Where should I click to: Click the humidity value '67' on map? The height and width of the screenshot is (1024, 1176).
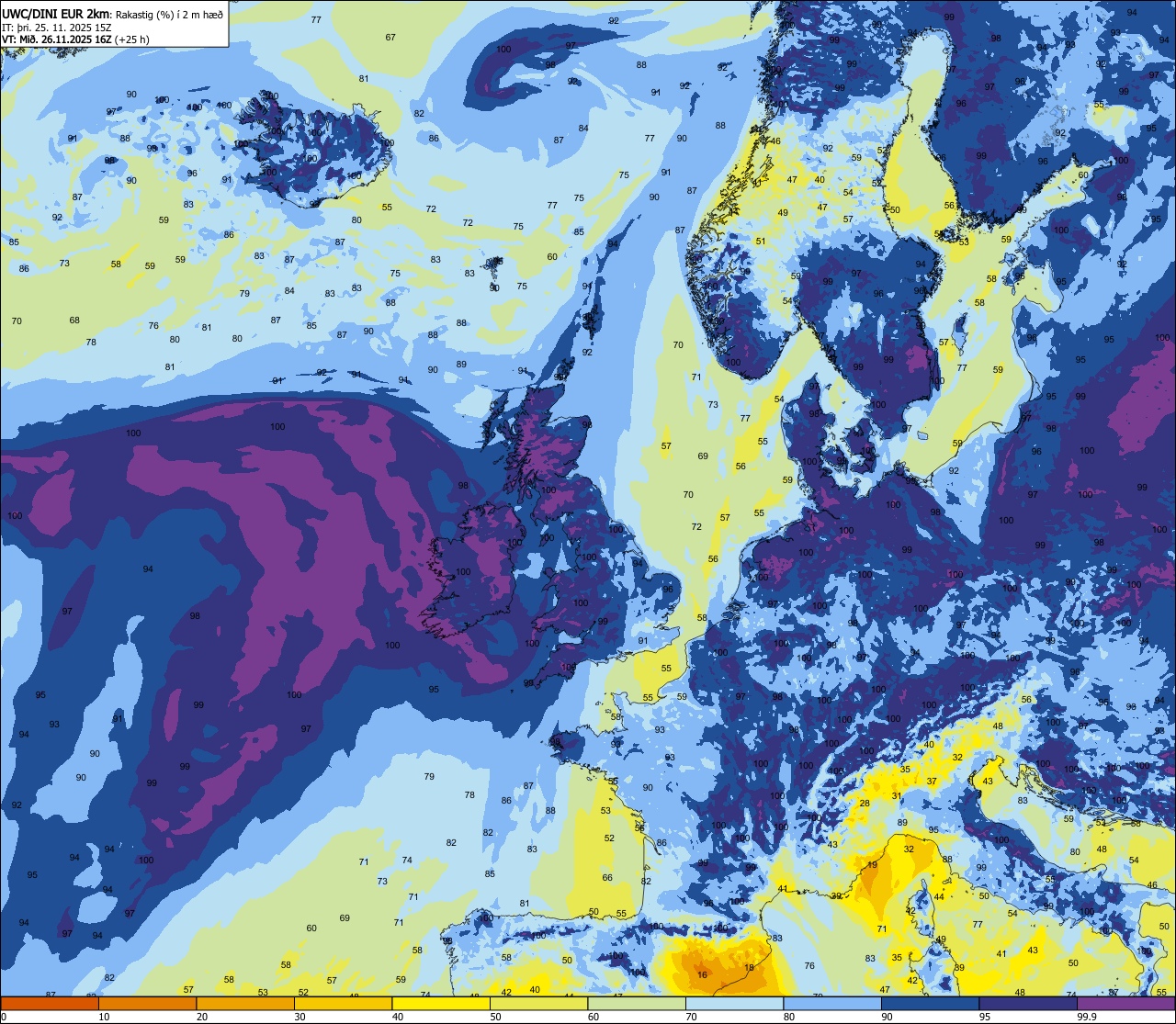coord(390,37)
